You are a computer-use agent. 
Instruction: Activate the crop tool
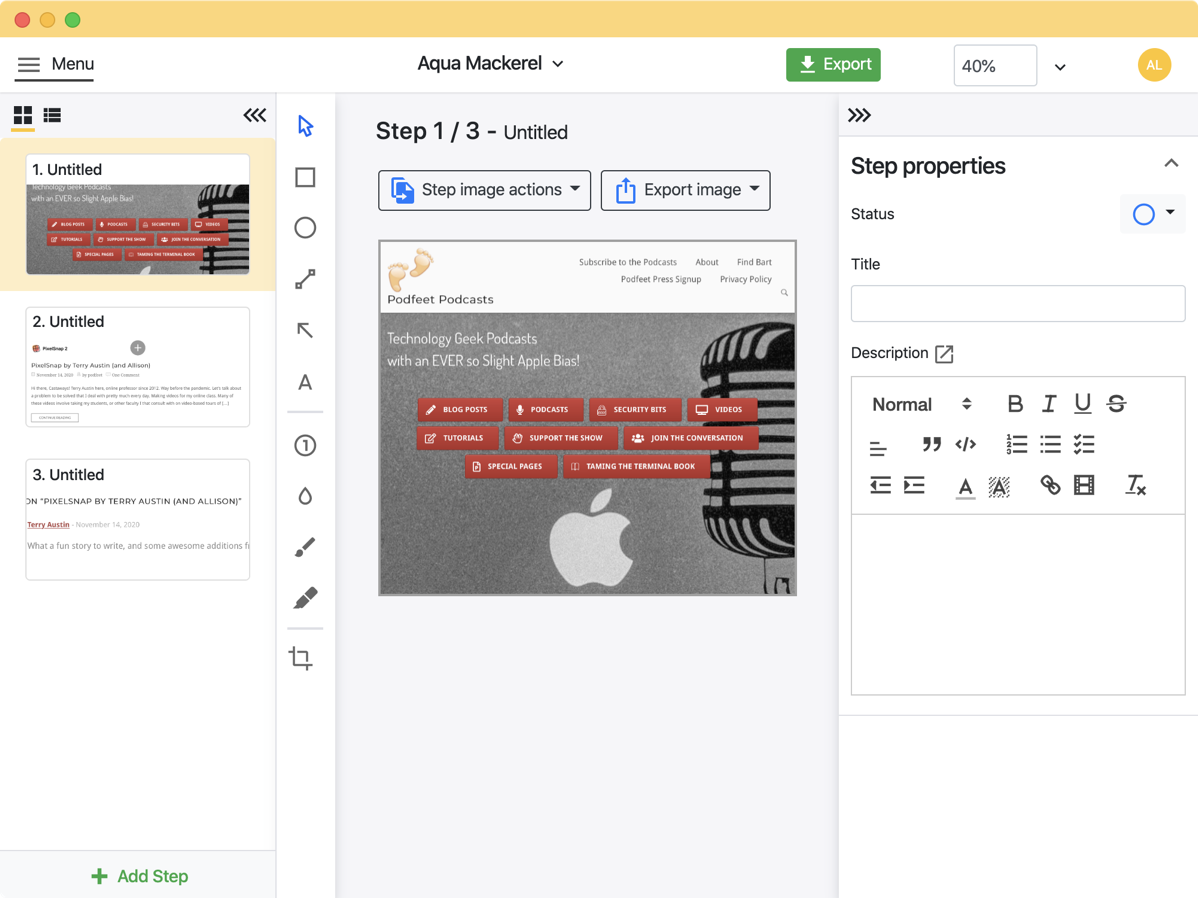click(x=301, y=658)
